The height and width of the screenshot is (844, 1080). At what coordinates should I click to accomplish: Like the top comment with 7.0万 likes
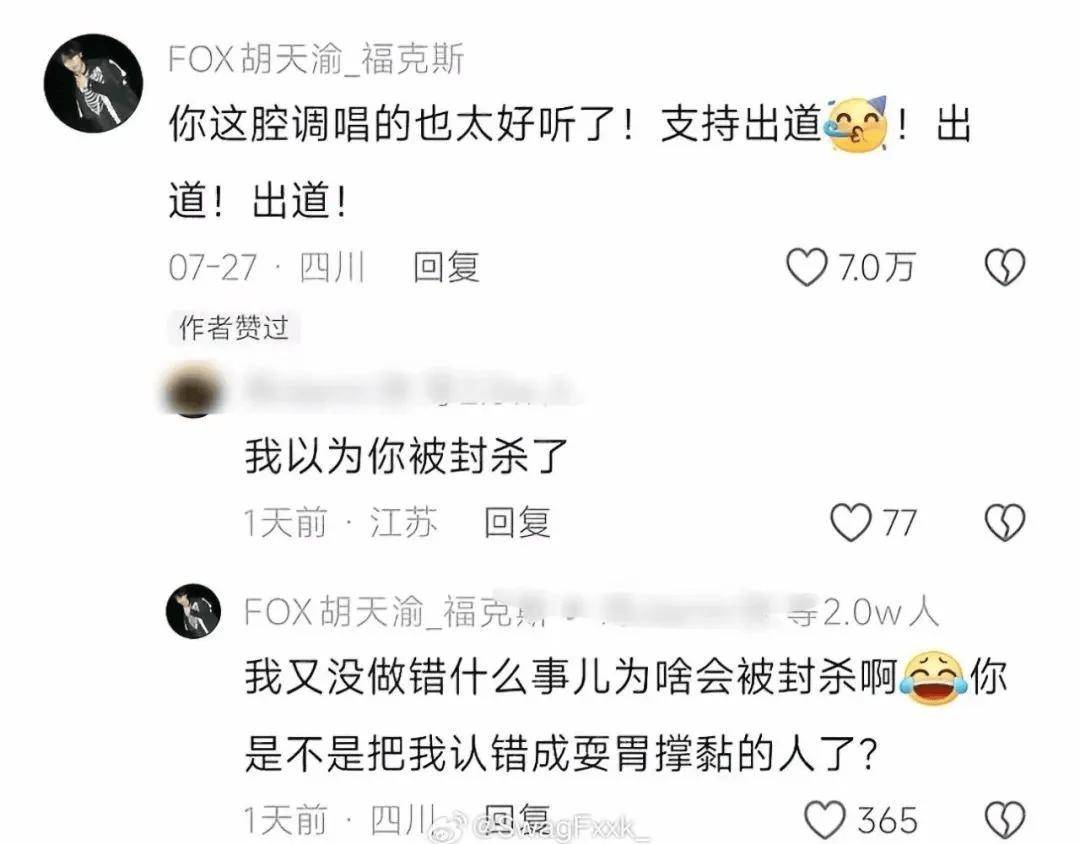coord(807,267)
